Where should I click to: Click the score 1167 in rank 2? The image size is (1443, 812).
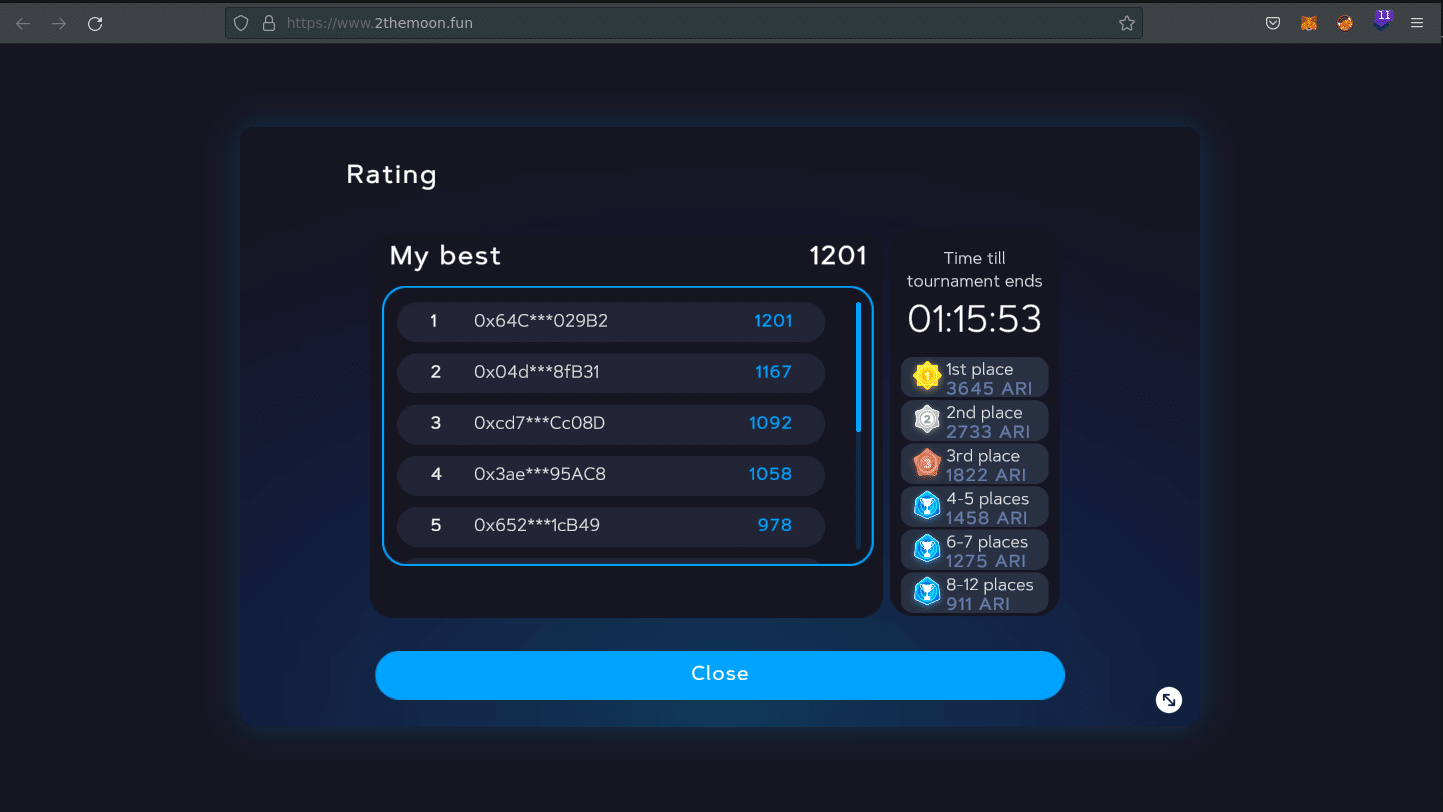pos(773,372)
